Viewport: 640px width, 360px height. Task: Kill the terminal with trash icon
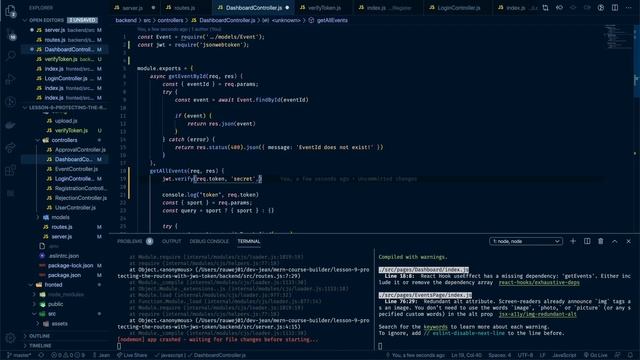[x=601, y=241]
